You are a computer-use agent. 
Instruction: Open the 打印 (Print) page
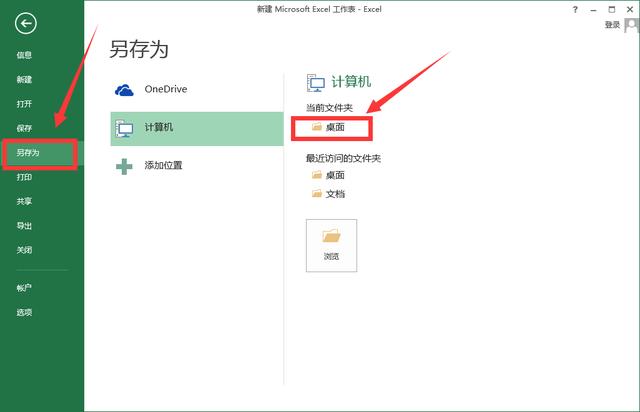(x=24, y=177)
